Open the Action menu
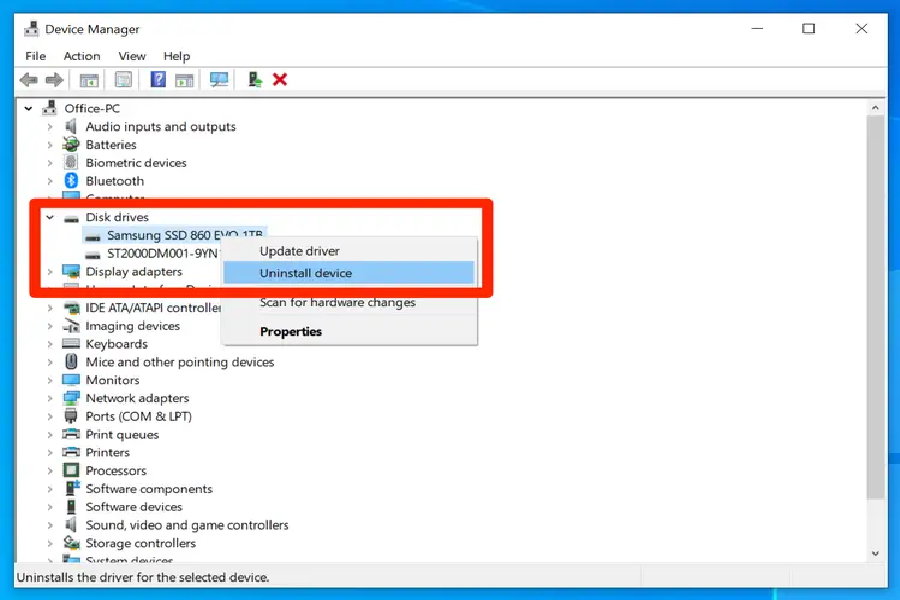This screenshot has width=900, height=600. 82,56
